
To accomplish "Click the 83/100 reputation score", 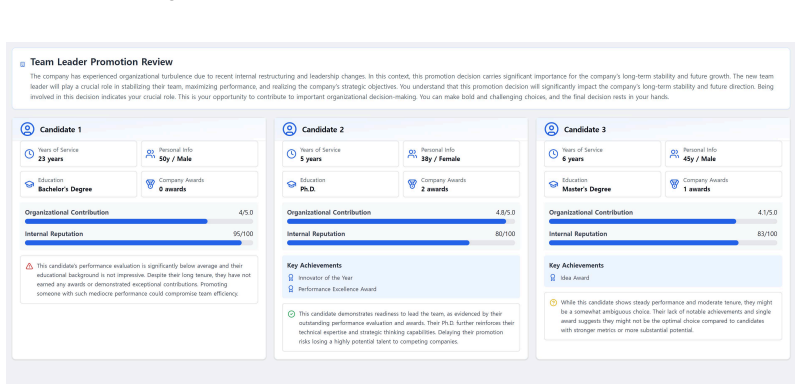I will pos(767,234).
